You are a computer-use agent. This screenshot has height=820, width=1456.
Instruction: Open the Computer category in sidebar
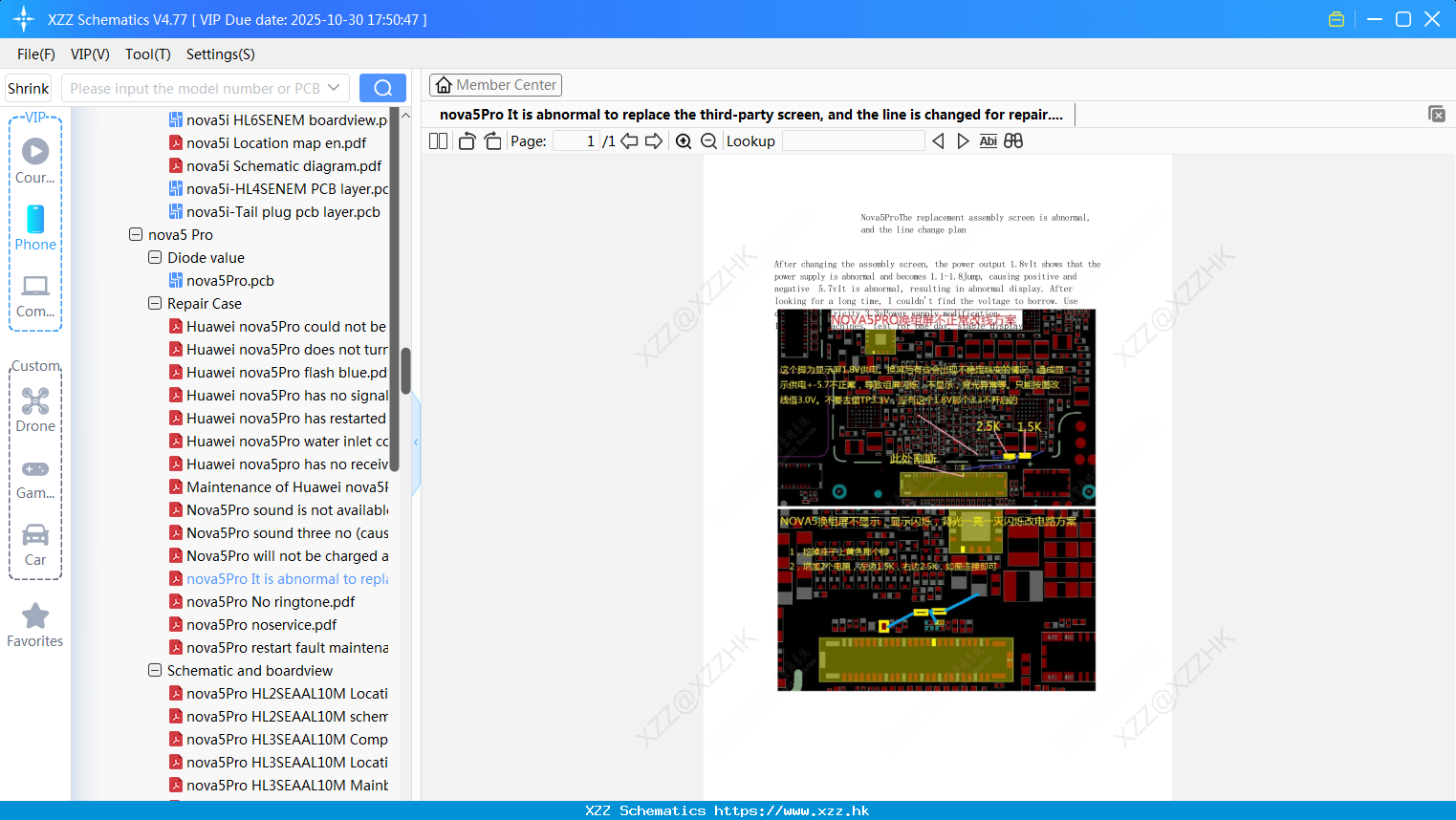[x=35, y=295]
